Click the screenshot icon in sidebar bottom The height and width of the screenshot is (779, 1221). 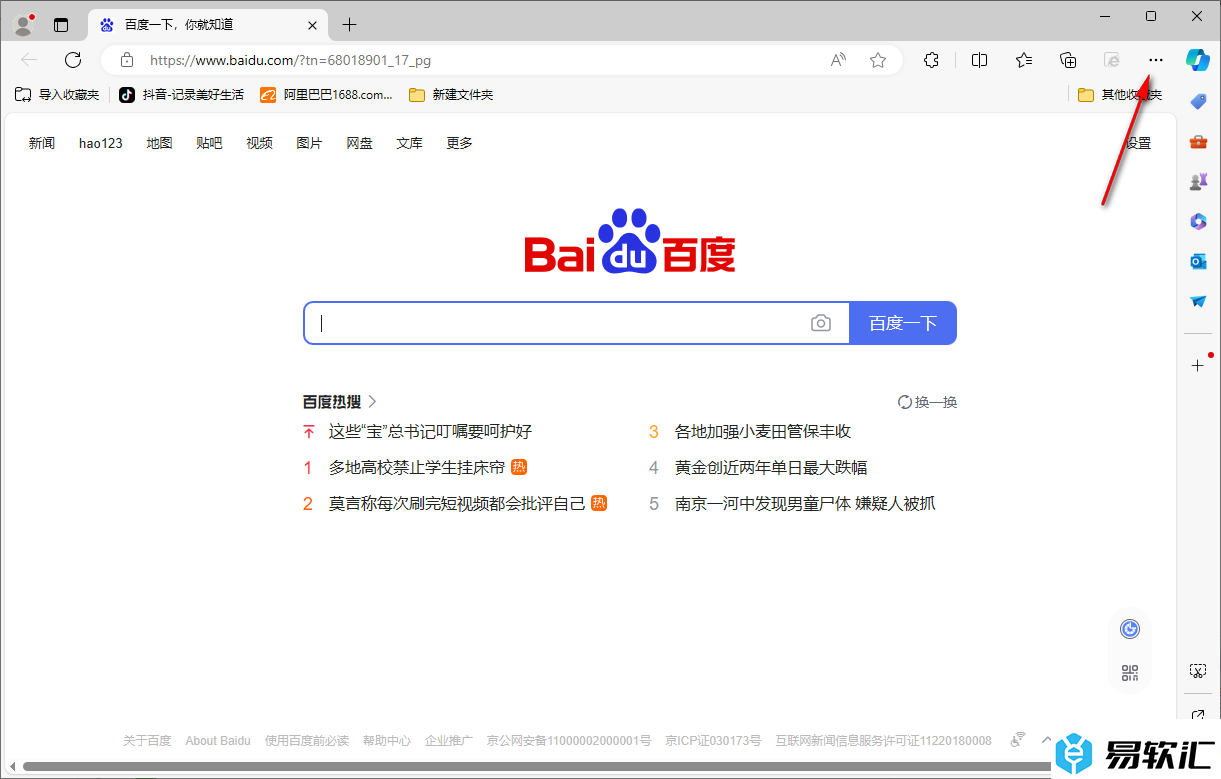1198,670
